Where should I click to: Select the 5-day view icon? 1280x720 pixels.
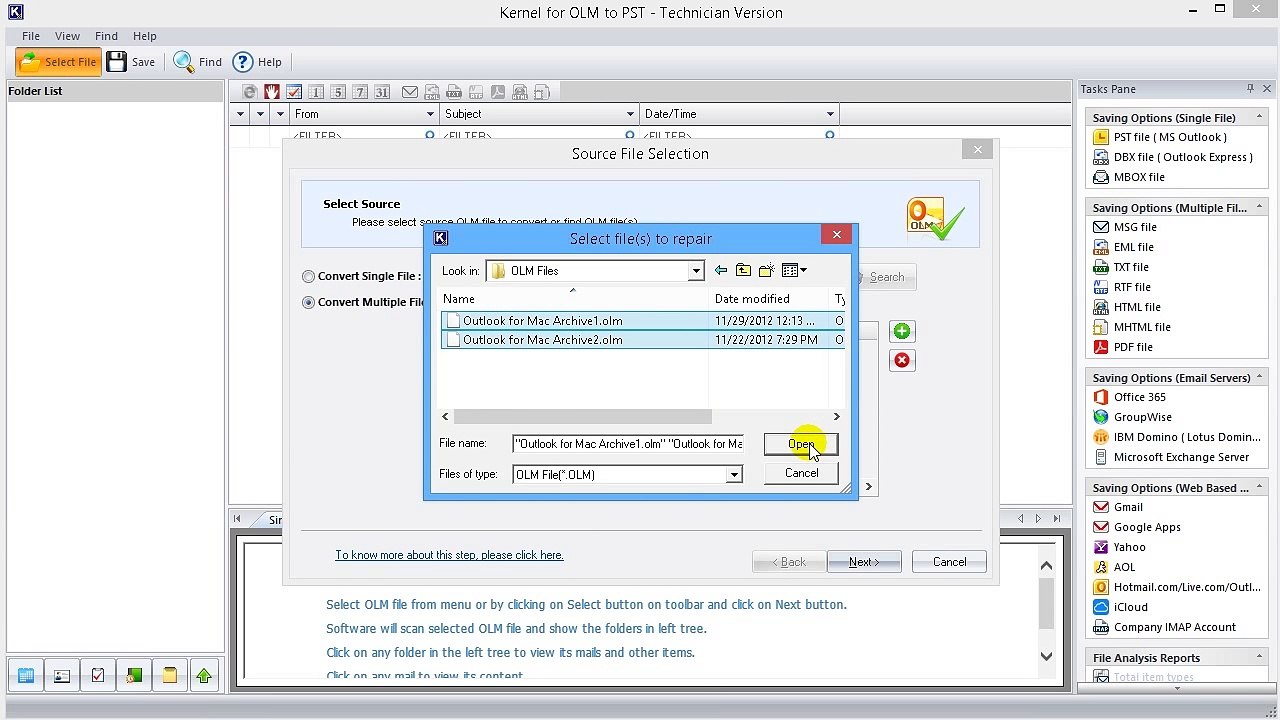pos(338,92)
